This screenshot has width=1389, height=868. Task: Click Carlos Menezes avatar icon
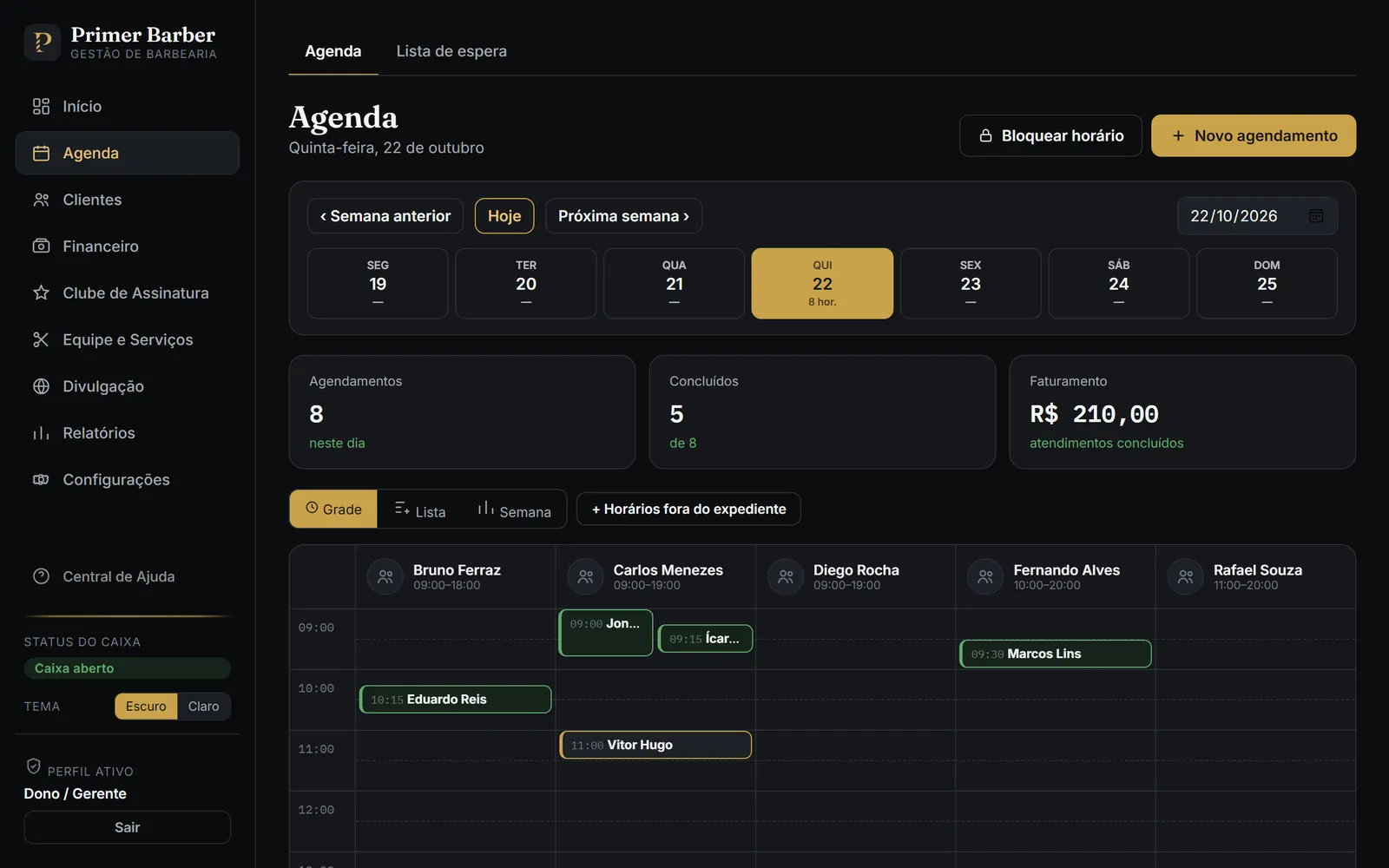[585, 576]
